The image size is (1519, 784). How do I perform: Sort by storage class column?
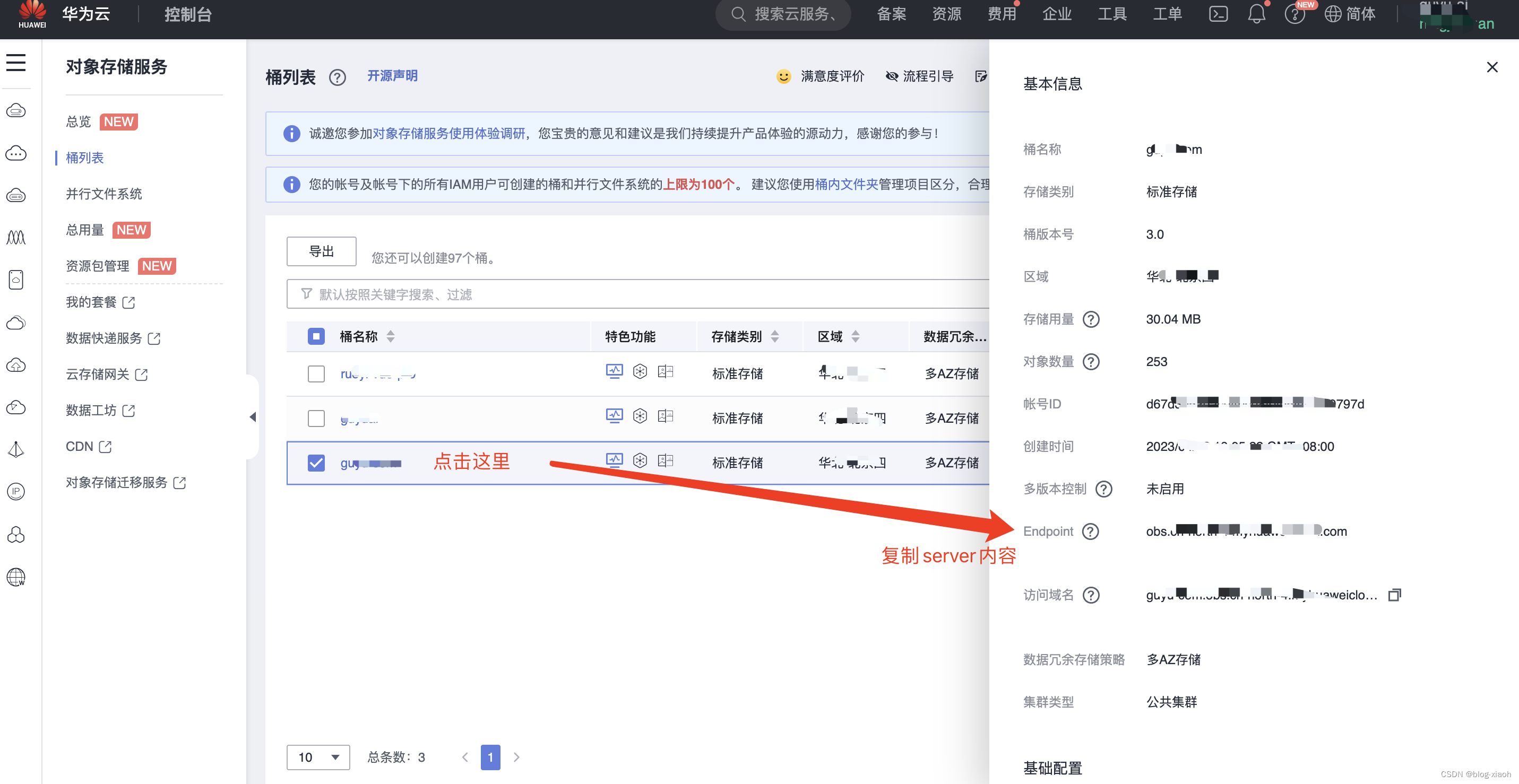tap(775, 337)
